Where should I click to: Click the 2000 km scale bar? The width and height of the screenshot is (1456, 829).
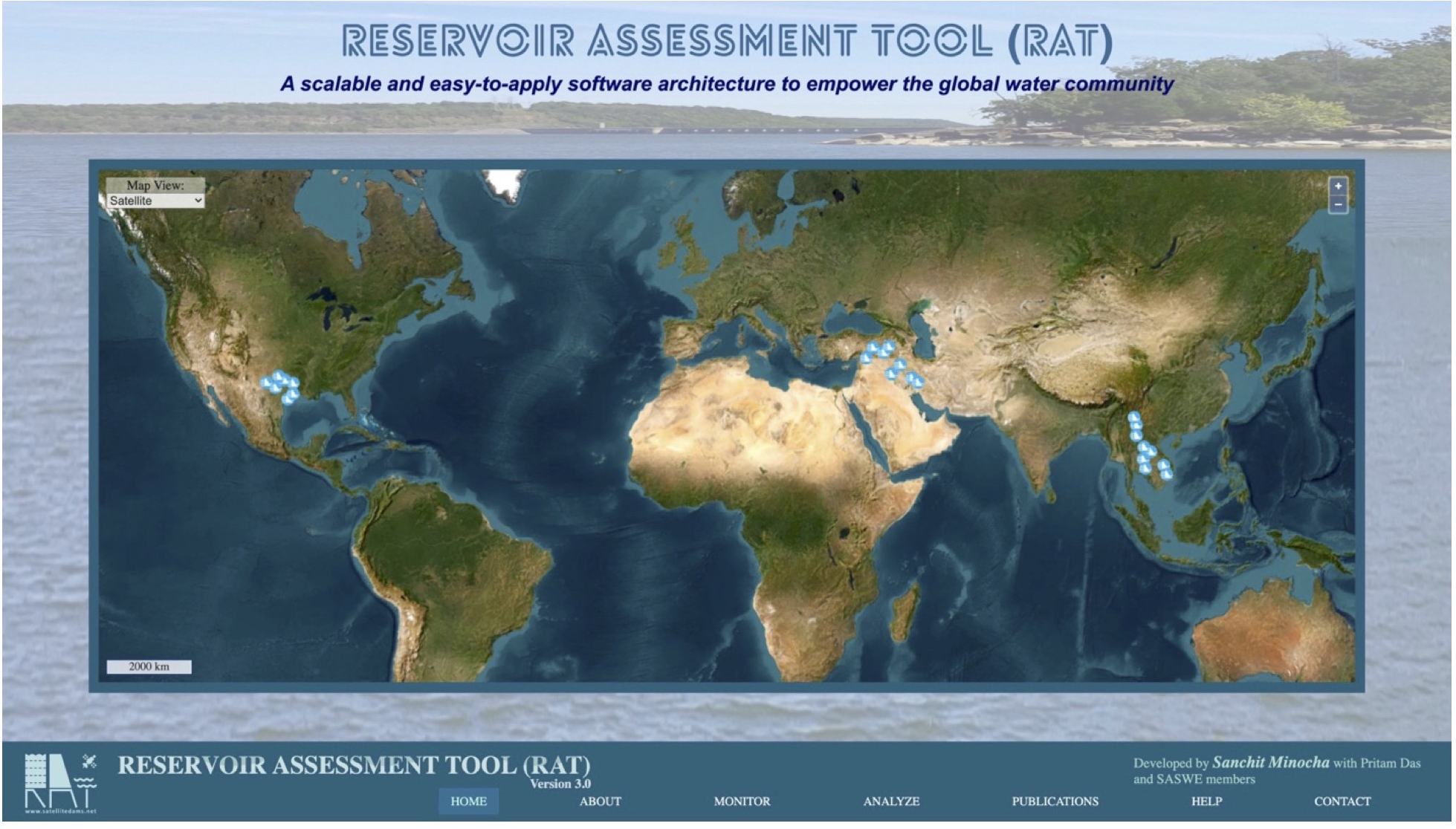tap(149, 668)
